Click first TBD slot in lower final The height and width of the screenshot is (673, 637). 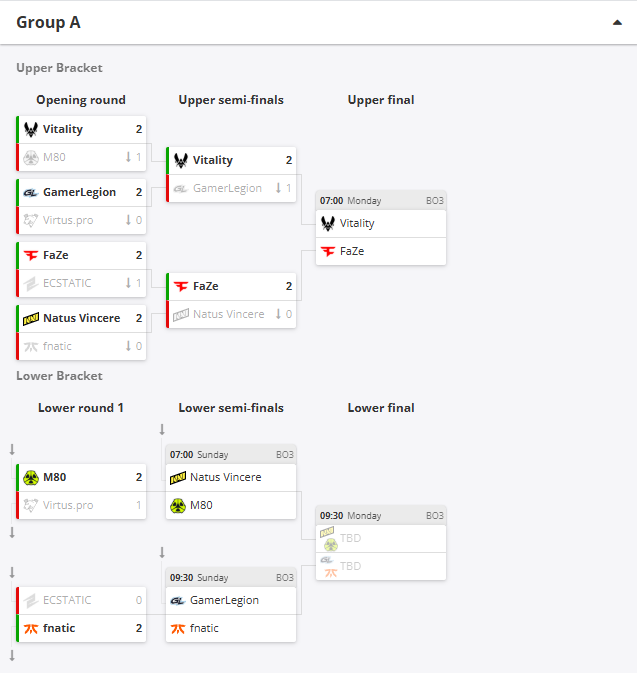381,539
